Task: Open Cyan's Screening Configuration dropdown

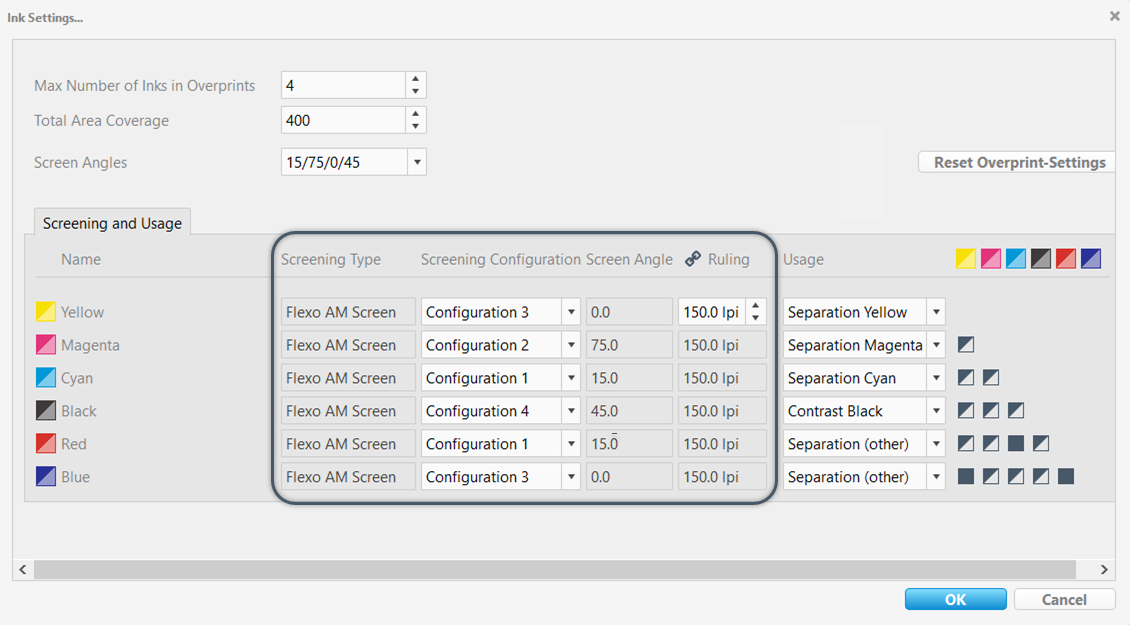Action: tap(571, 378)
